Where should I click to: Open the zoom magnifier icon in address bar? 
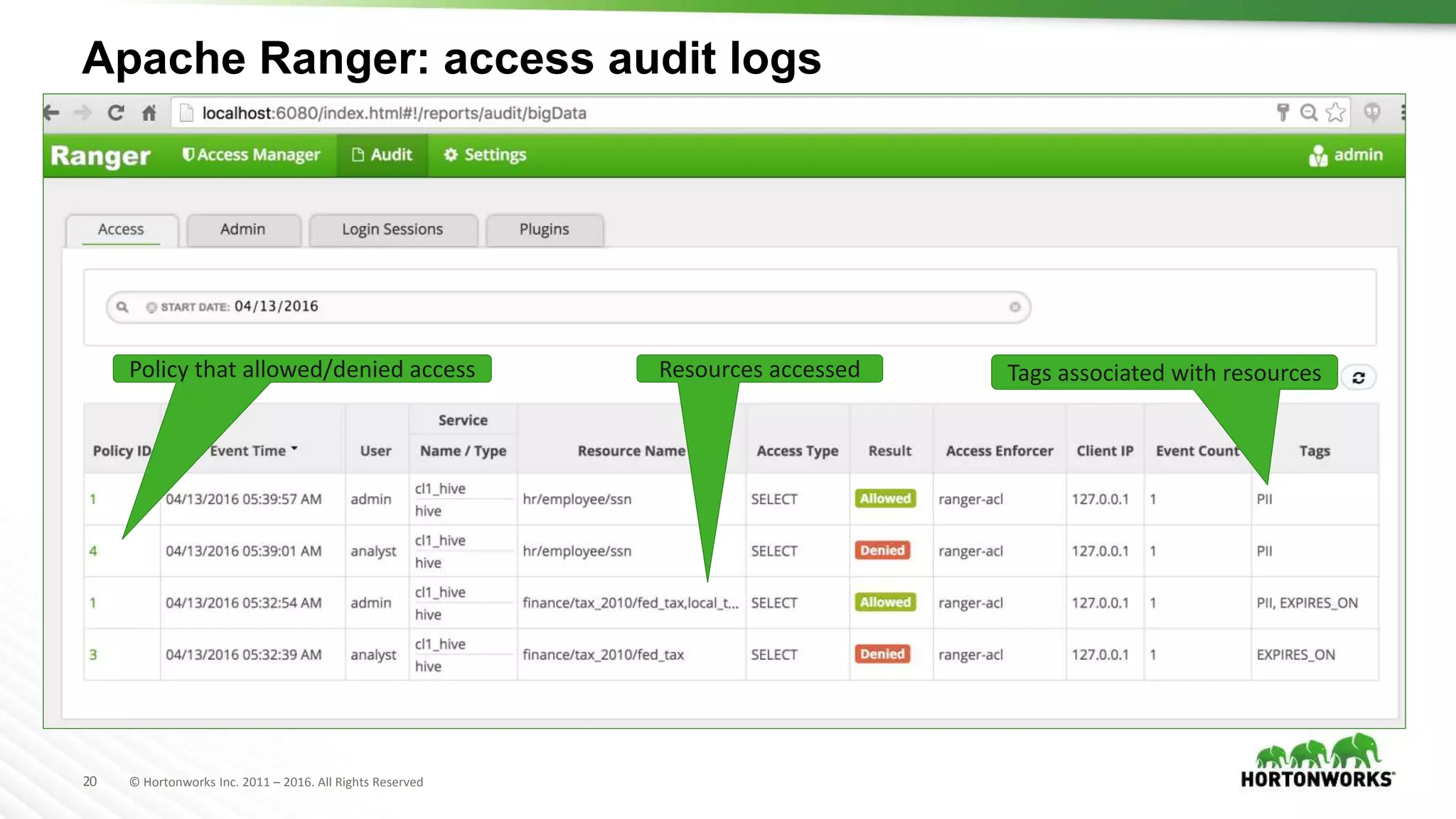coord(1309,112)
